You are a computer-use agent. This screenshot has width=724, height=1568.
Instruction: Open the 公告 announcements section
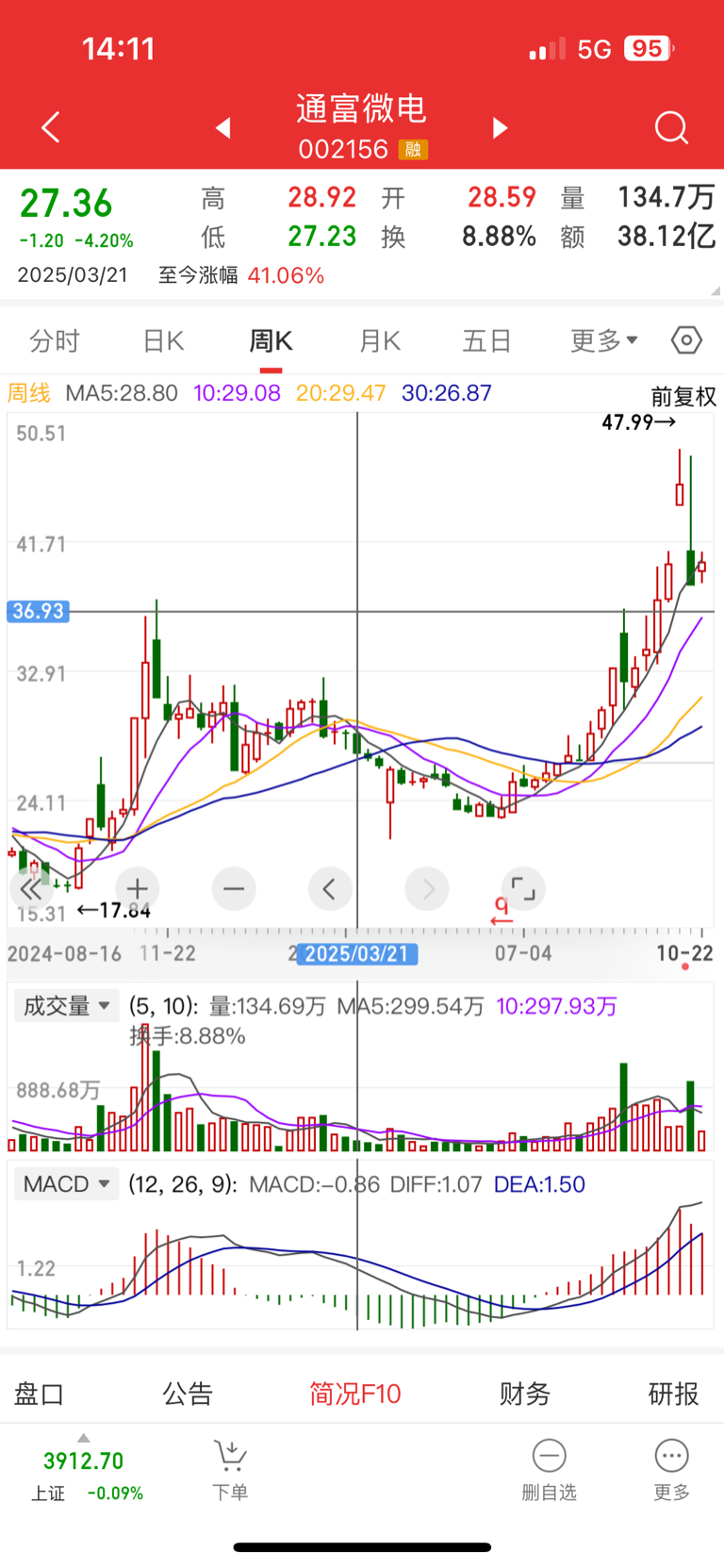click(x=188, y=1394)
